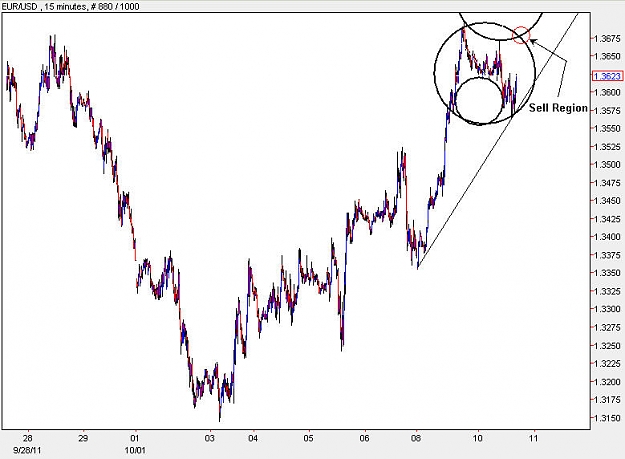Click the 04 date axis label
This screenshot has height=459, width=625.
click(x=253, y=438)
